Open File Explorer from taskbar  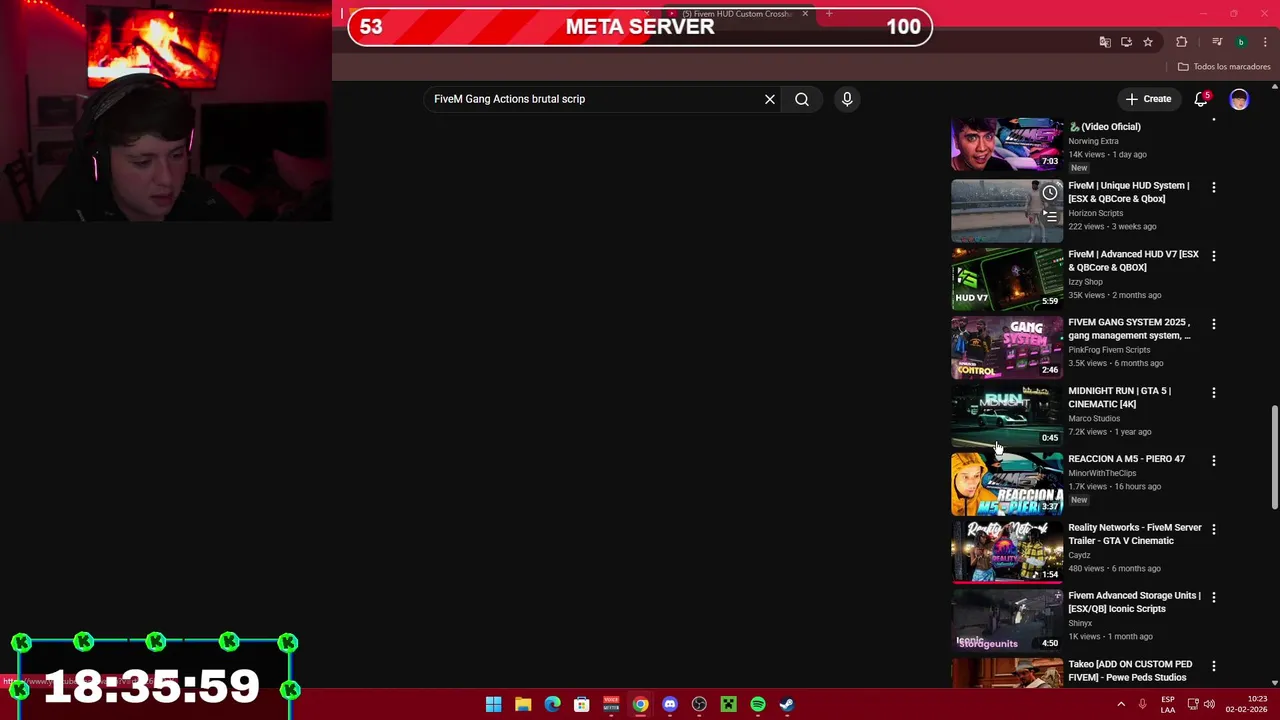point(523,704)
